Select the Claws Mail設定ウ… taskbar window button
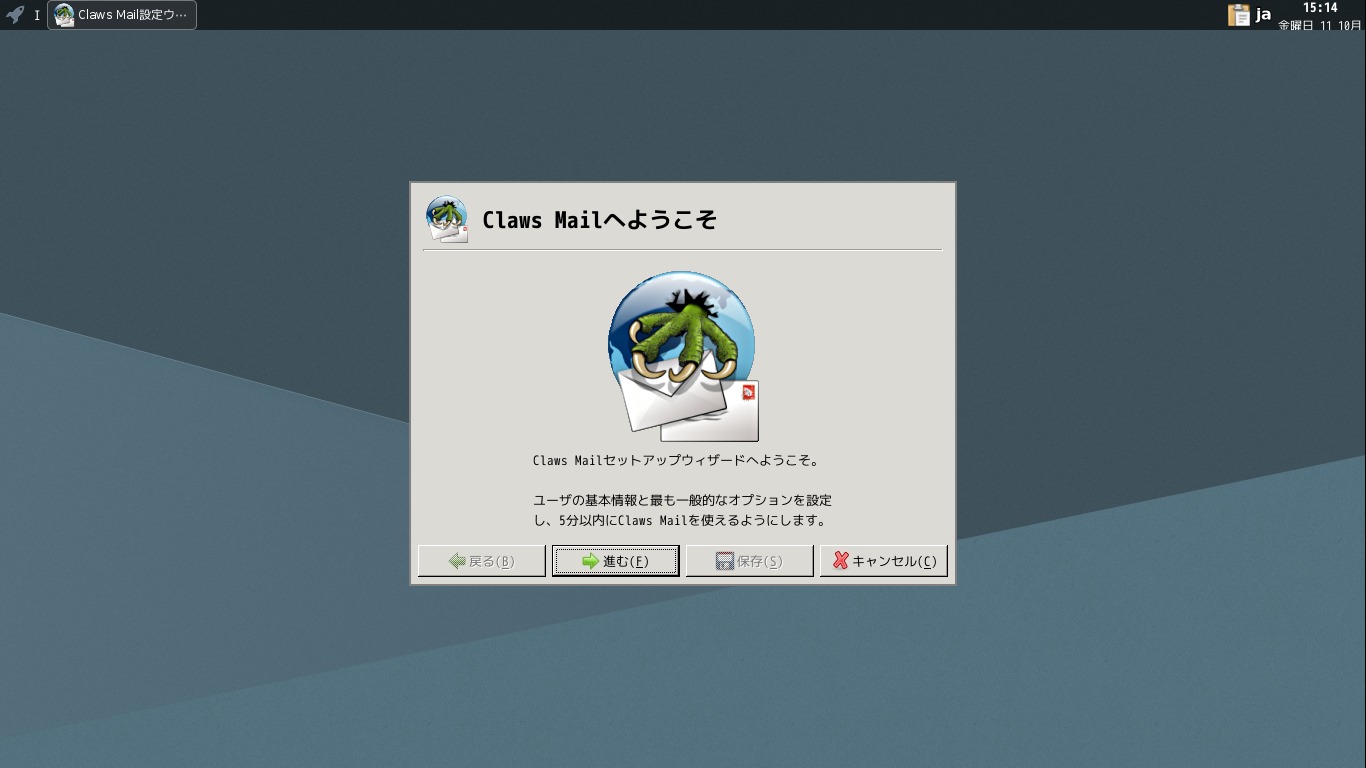The width and height of the screenshot is (1366, 768). 122,15
